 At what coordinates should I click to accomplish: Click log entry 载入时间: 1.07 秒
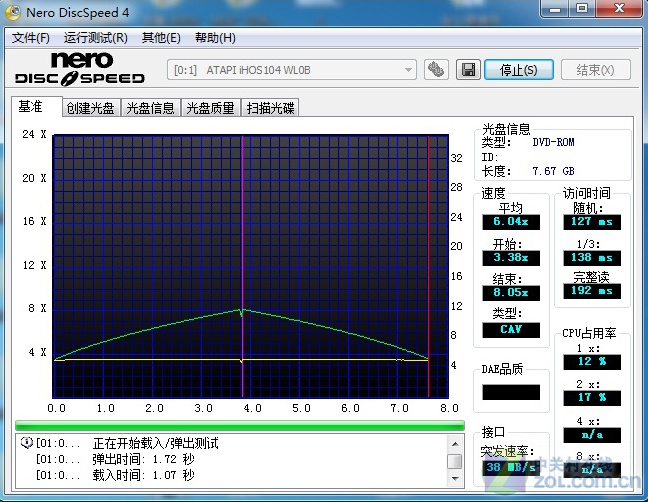(143, 475)
